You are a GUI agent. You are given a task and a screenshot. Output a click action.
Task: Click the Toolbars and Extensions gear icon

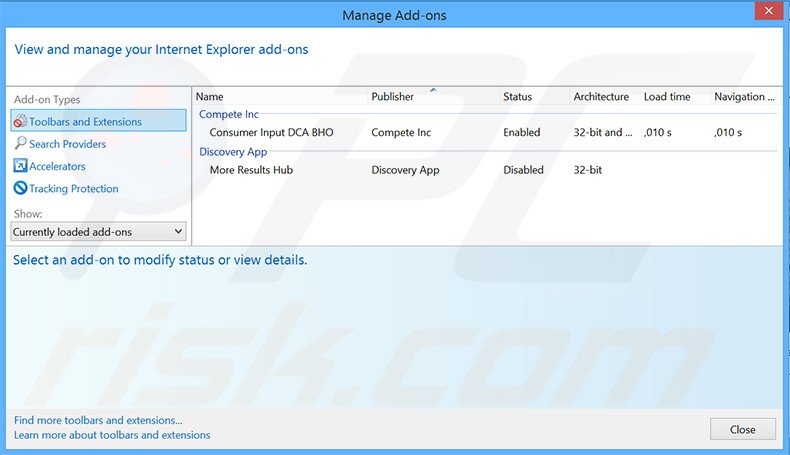(x=20, y=121)
